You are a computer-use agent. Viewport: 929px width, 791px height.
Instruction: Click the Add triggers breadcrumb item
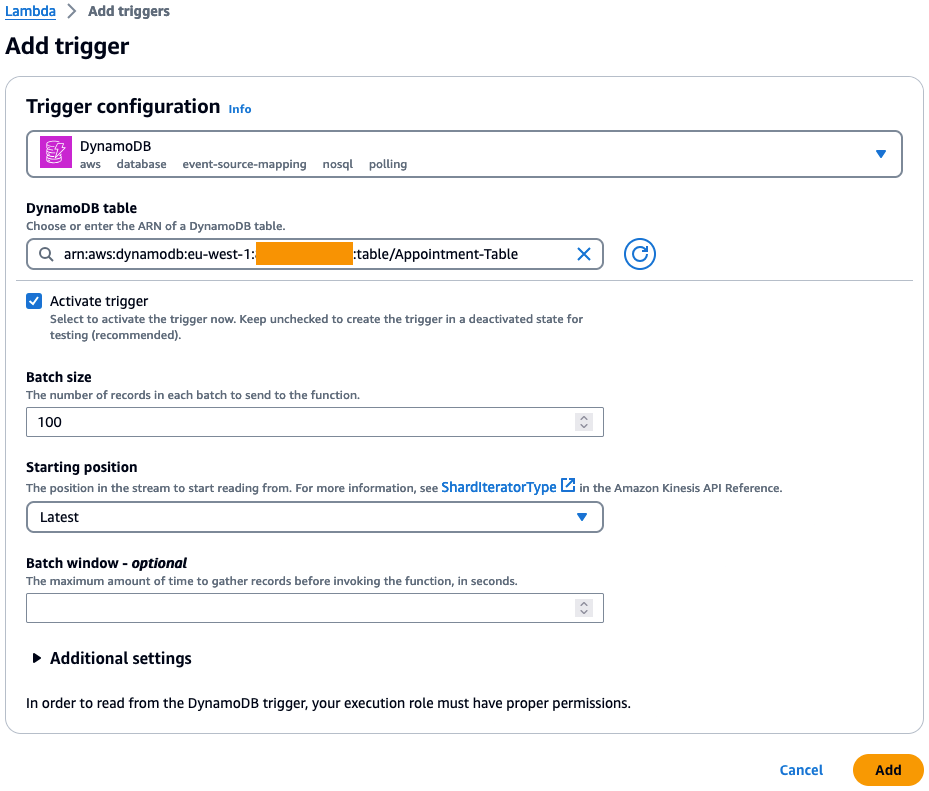click(128, 11)
